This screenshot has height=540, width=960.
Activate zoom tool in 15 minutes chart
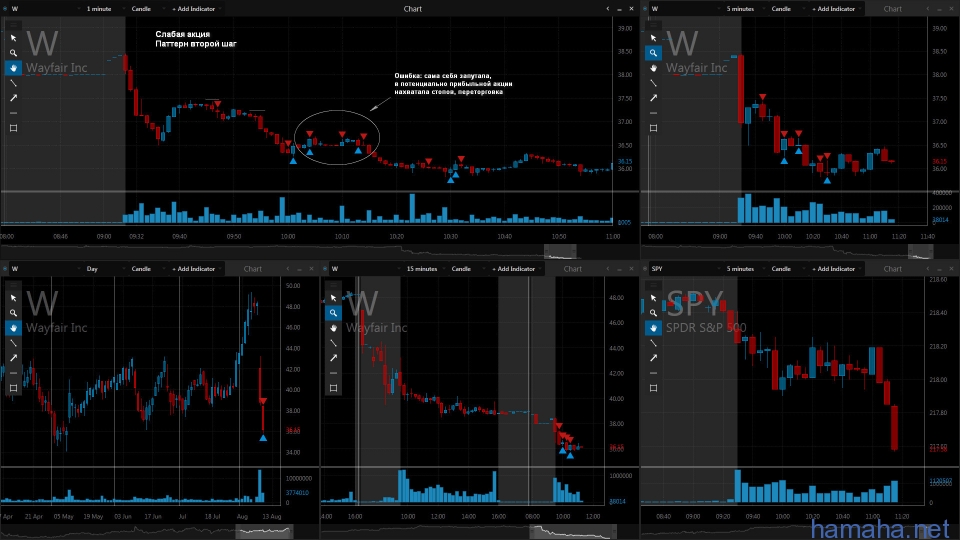click(333, 313)
